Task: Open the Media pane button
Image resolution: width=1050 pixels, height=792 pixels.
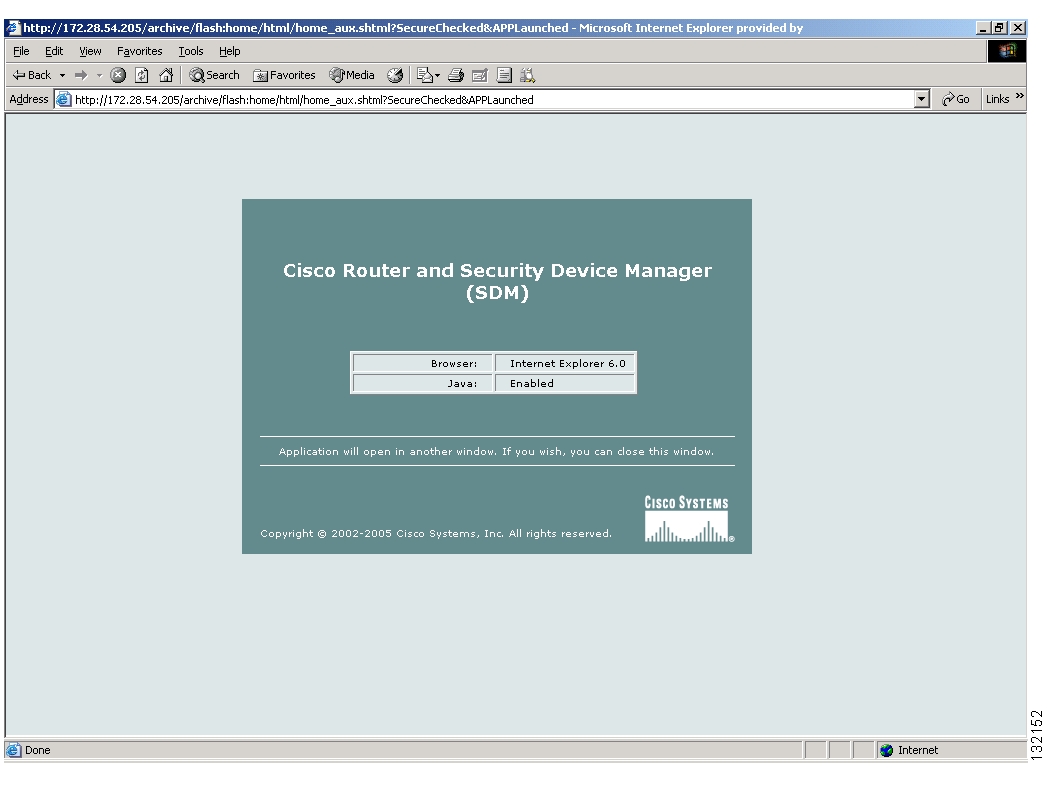Action: (x=352, y=75)
